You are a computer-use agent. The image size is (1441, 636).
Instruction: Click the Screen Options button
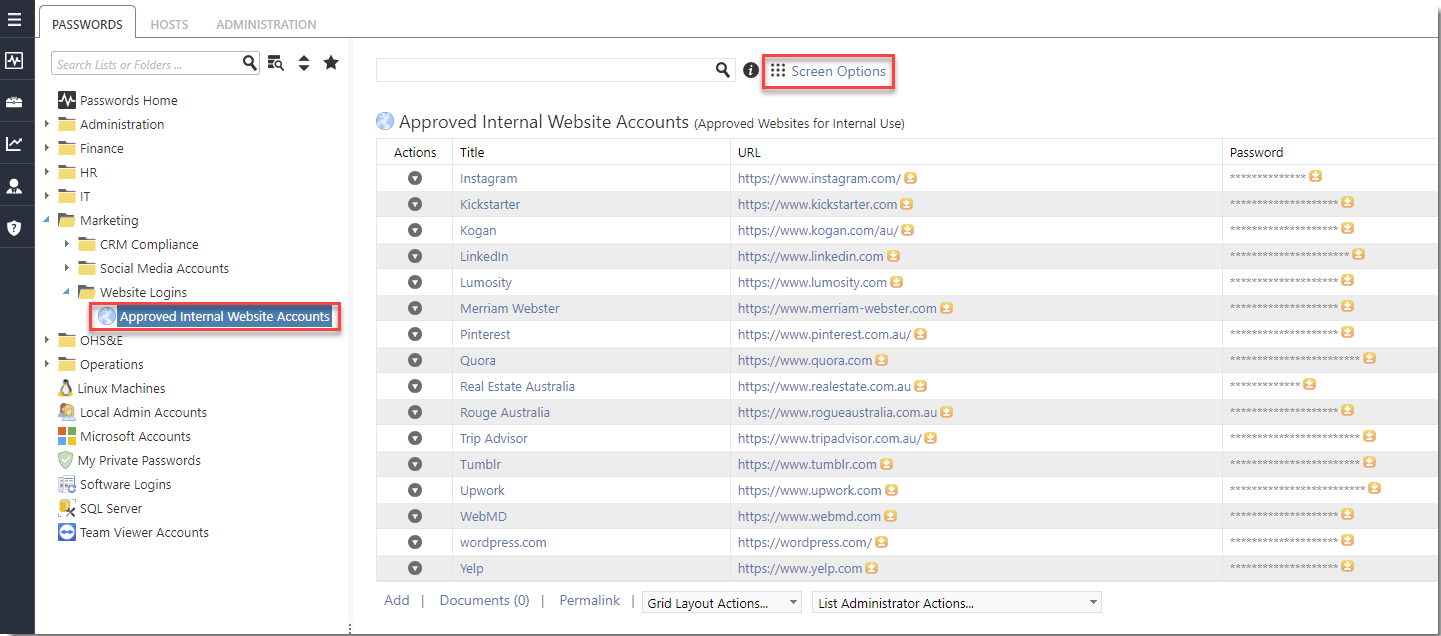point(828,71)
